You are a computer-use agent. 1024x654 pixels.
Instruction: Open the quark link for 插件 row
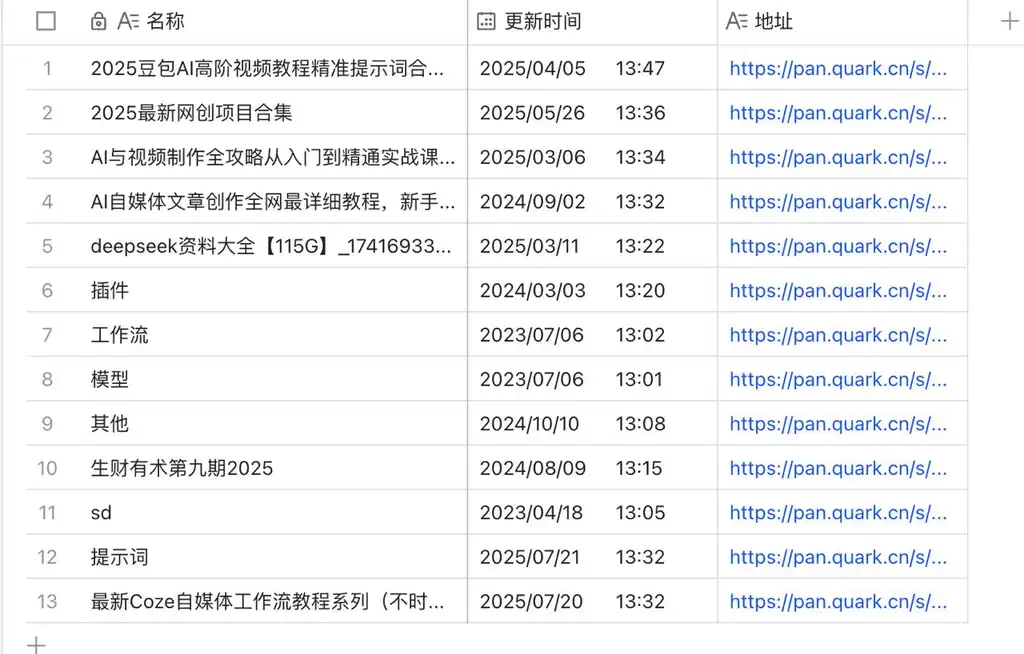pos(838,291)
